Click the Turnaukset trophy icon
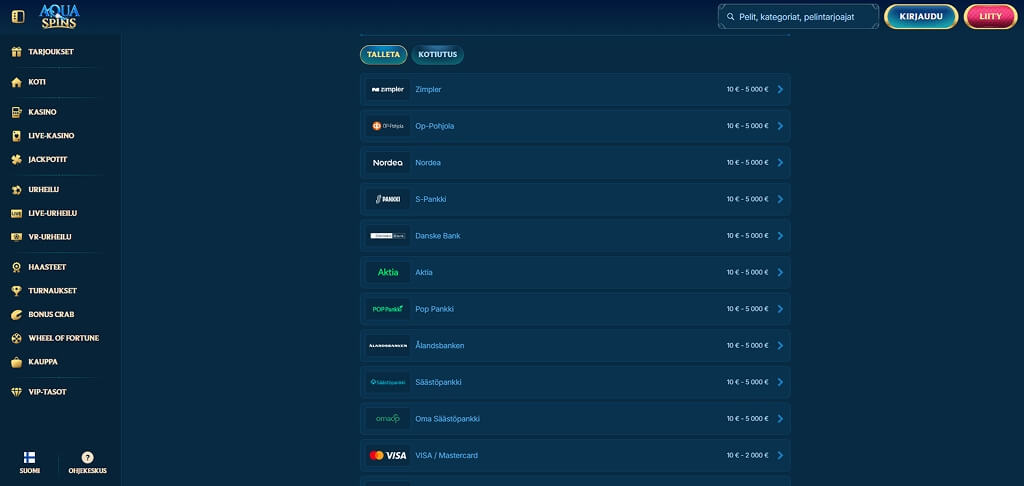 tap(17, 291)
